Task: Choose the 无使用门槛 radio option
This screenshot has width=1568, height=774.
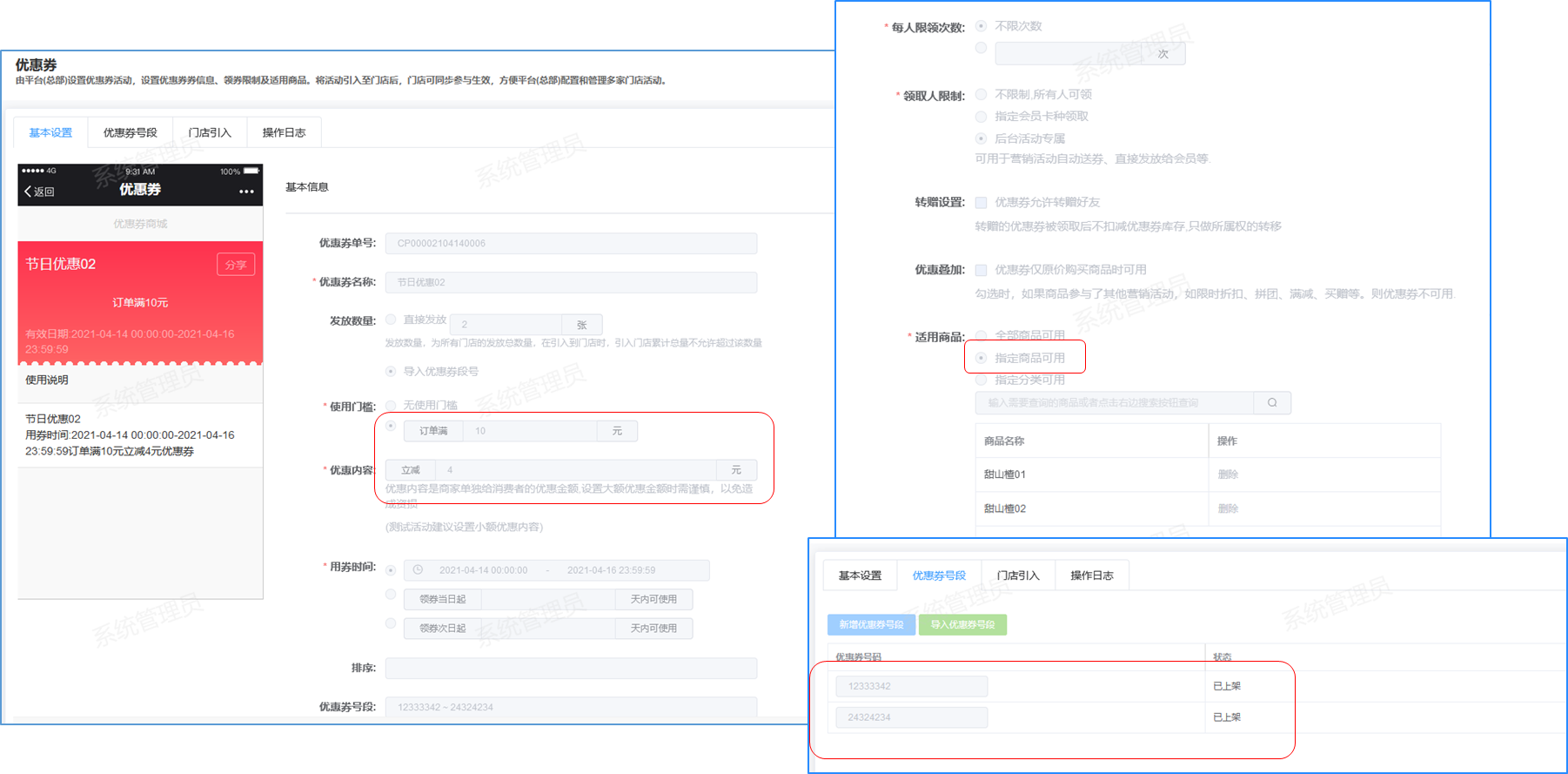Action: [x=391, y=406]
